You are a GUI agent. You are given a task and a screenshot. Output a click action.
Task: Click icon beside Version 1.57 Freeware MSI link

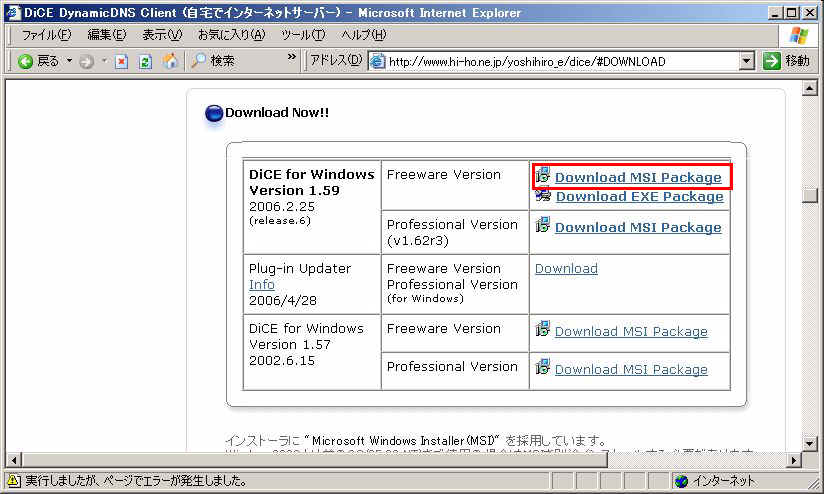click(x=543, y=330)
